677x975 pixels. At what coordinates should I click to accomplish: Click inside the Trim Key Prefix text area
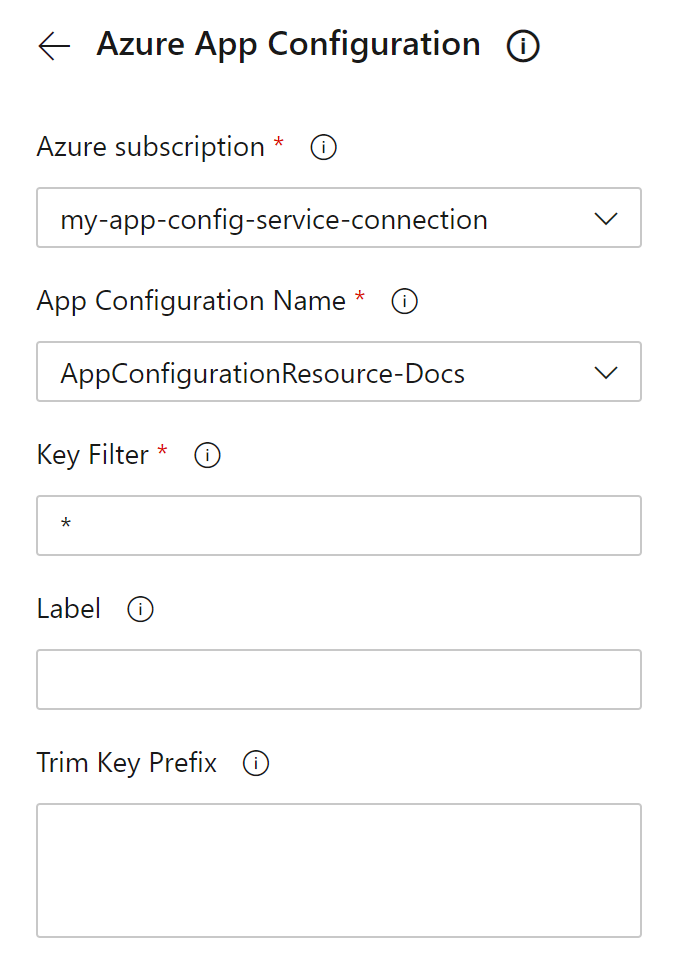pos(338,870)
